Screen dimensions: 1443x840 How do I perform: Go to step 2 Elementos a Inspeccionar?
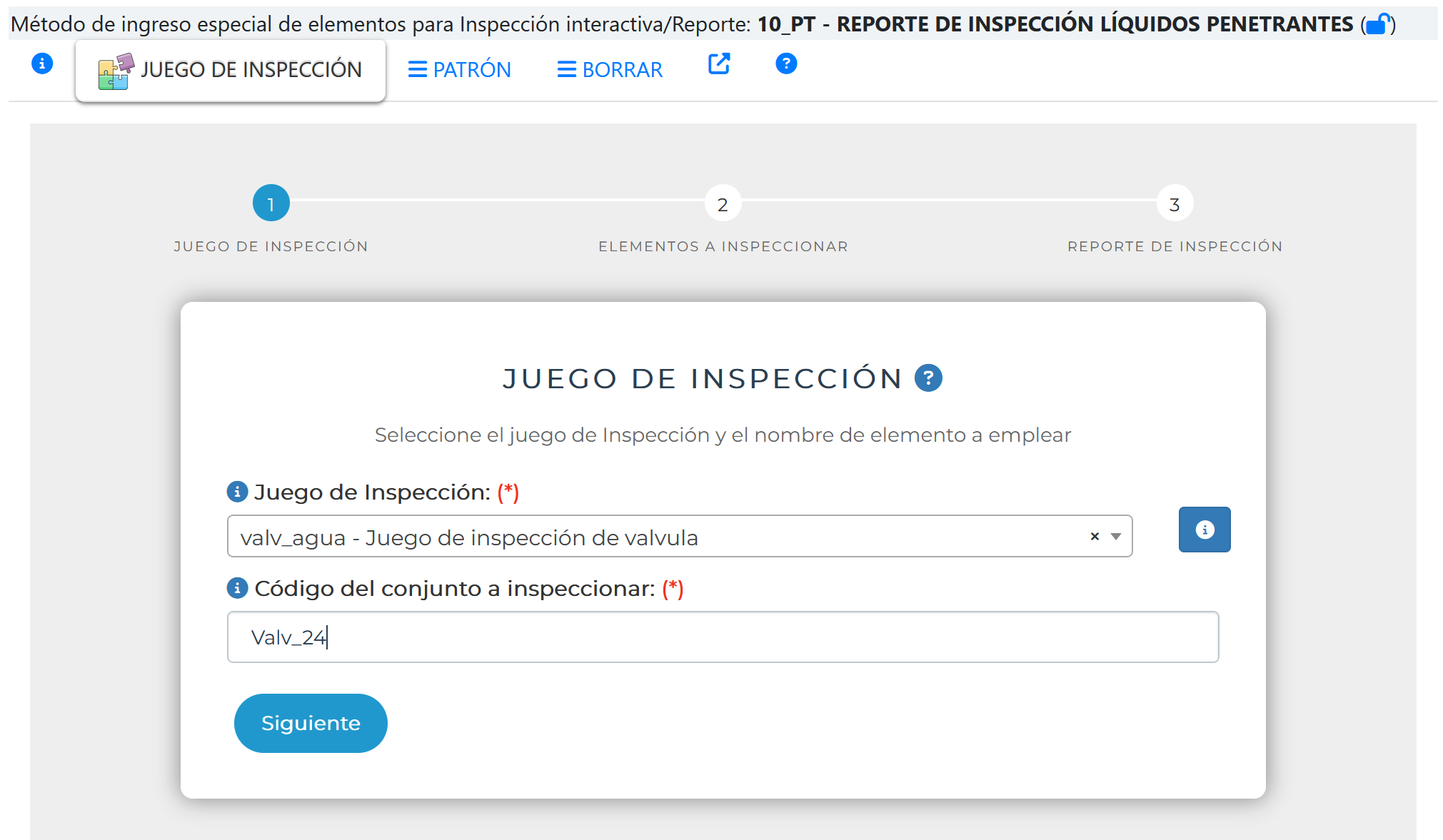[x=723, y=204]
